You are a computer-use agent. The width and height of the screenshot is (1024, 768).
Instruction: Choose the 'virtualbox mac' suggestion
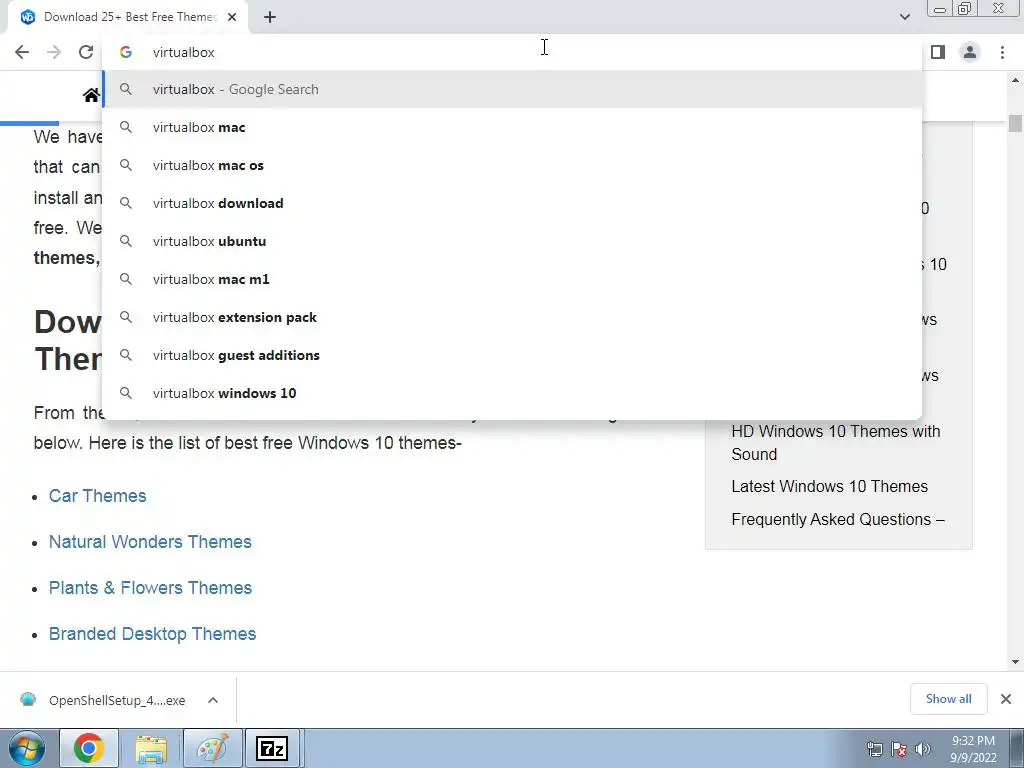pos(512,127)
